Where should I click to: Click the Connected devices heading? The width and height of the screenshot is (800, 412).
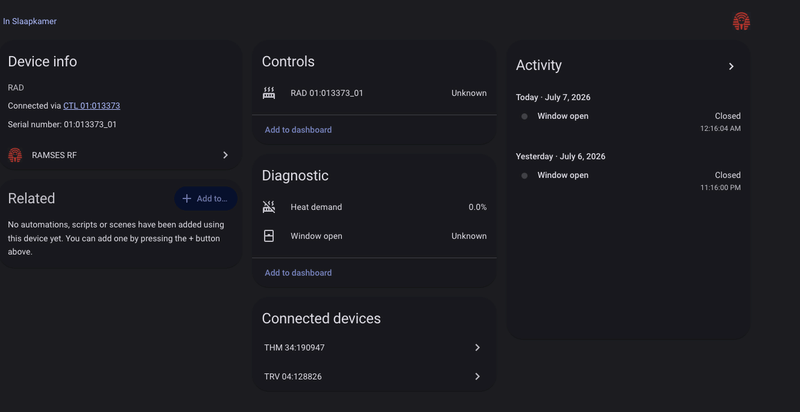coord(321,319)
